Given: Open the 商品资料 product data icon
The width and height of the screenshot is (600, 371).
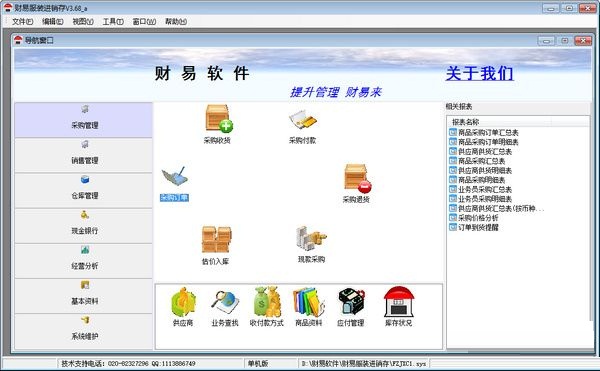Looking at the screenshot, I should click(308, 307).
